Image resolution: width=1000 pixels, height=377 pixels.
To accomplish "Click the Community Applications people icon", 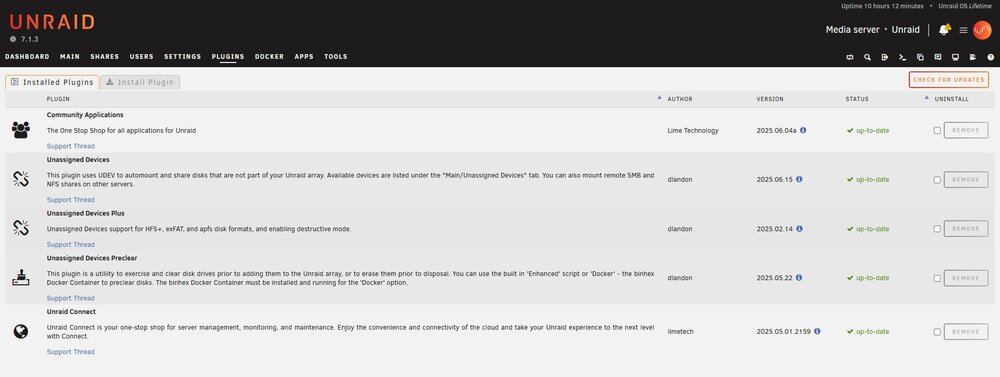I will point(20,130).
